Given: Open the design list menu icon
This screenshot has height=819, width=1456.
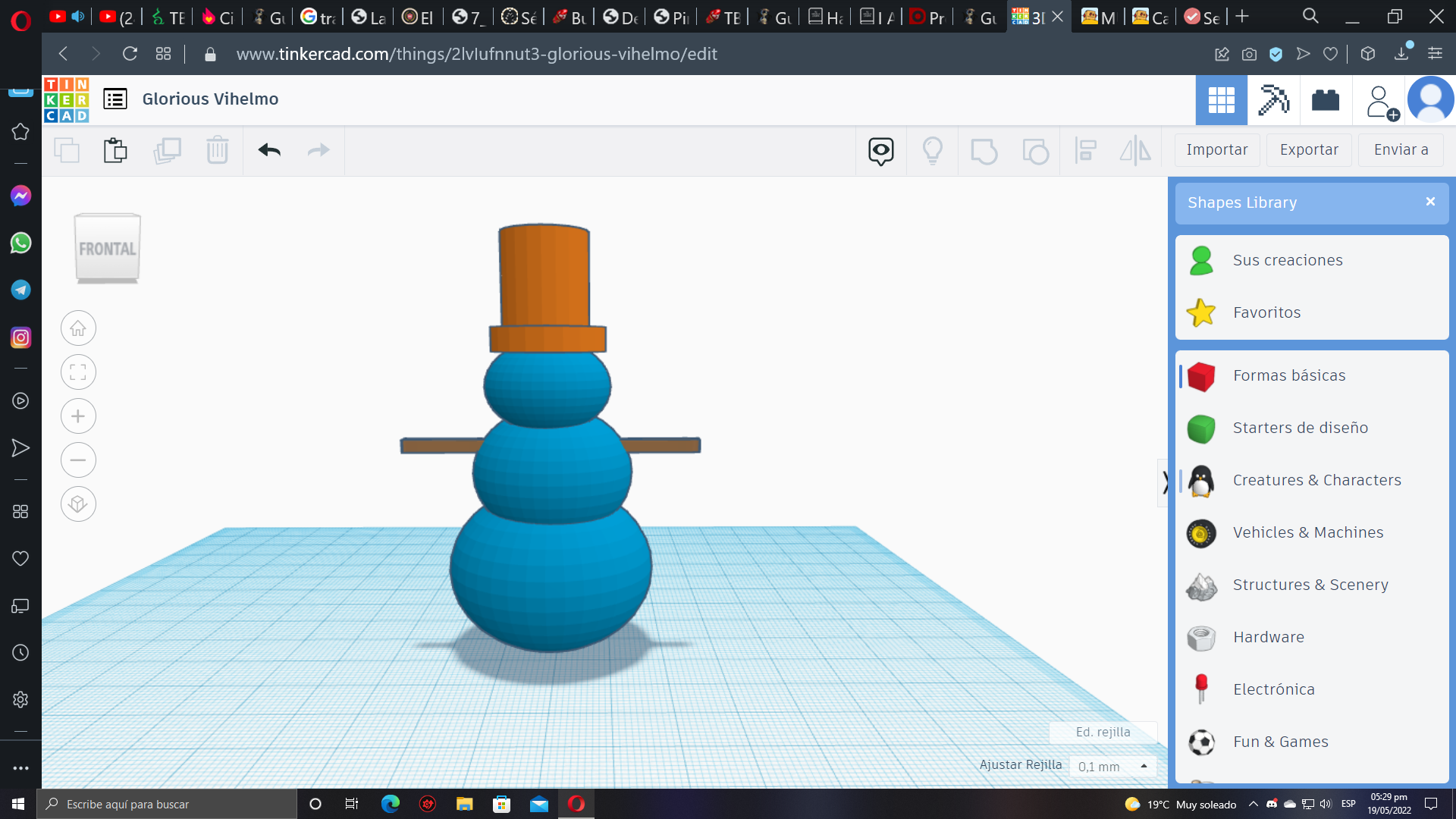Looking at the screenshot, I should click(x=115, y=99).
